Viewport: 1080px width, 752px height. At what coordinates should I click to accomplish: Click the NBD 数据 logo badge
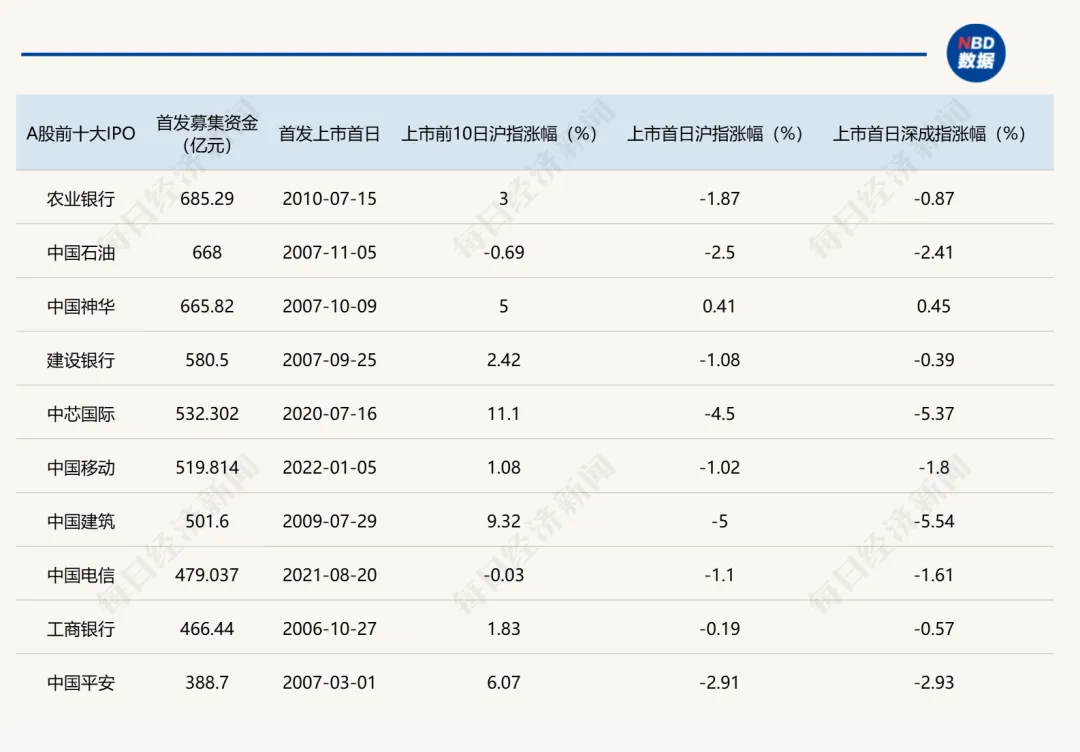(975, 53)
